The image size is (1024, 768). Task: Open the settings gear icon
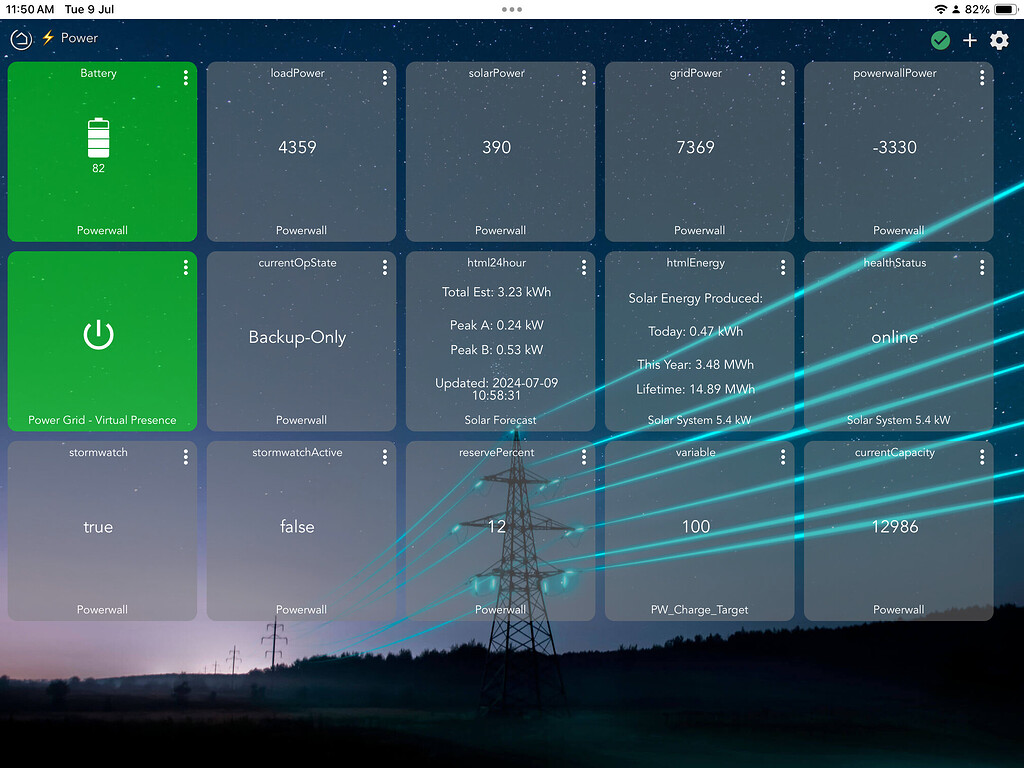coord(999,41)
